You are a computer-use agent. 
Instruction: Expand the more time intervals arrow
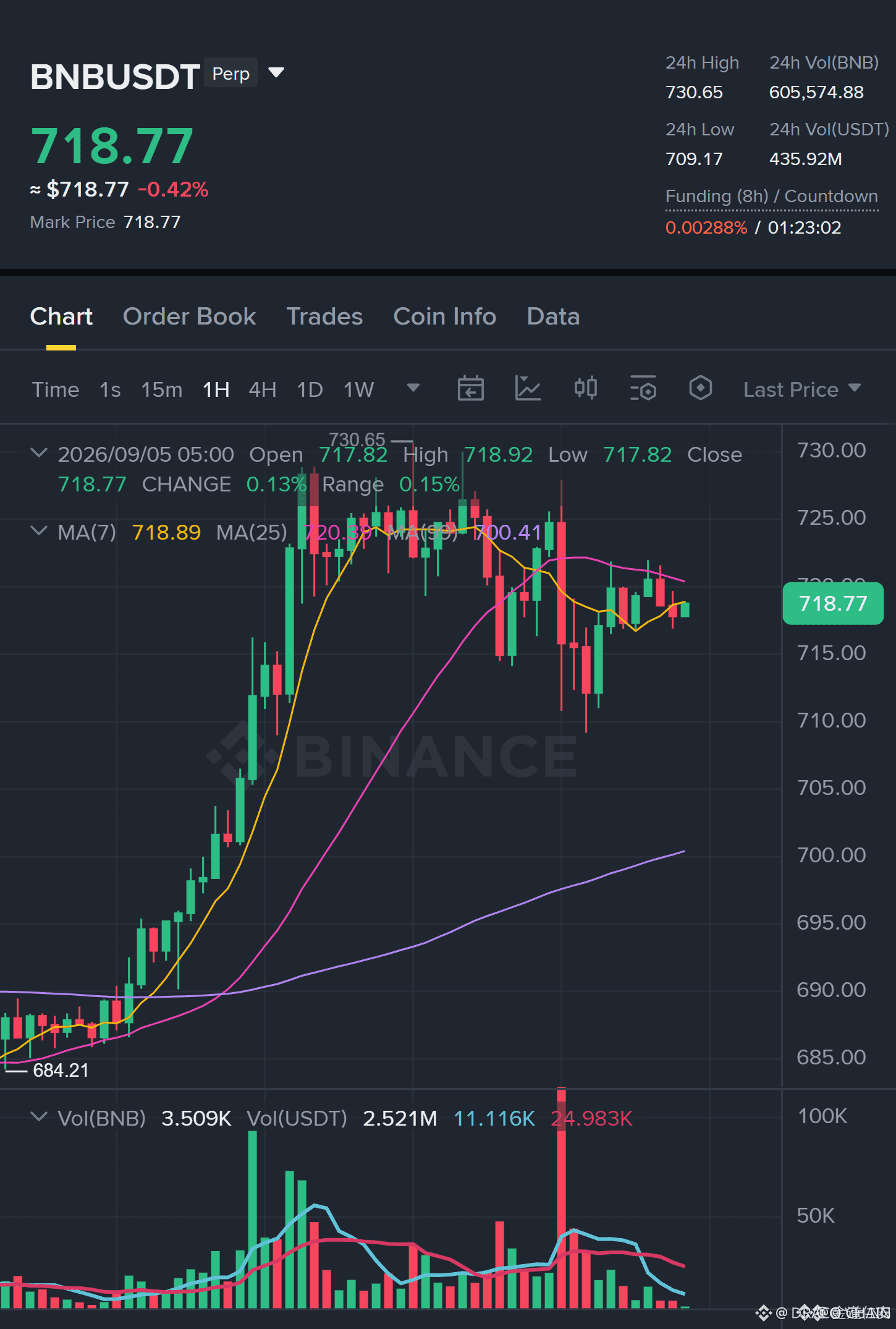pyautogui.click(x=413, y=388)
